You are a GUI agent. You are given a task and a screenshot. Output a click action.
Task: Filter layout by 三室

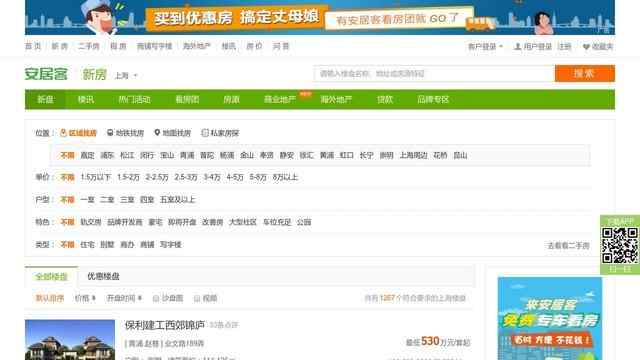tap(127, 200)
